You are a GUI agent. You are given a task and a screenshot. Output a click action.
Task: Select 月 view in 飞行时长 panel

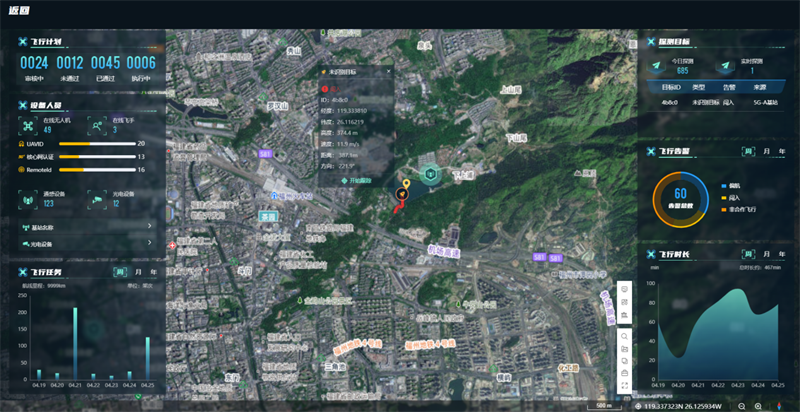[x=766, y=254]
